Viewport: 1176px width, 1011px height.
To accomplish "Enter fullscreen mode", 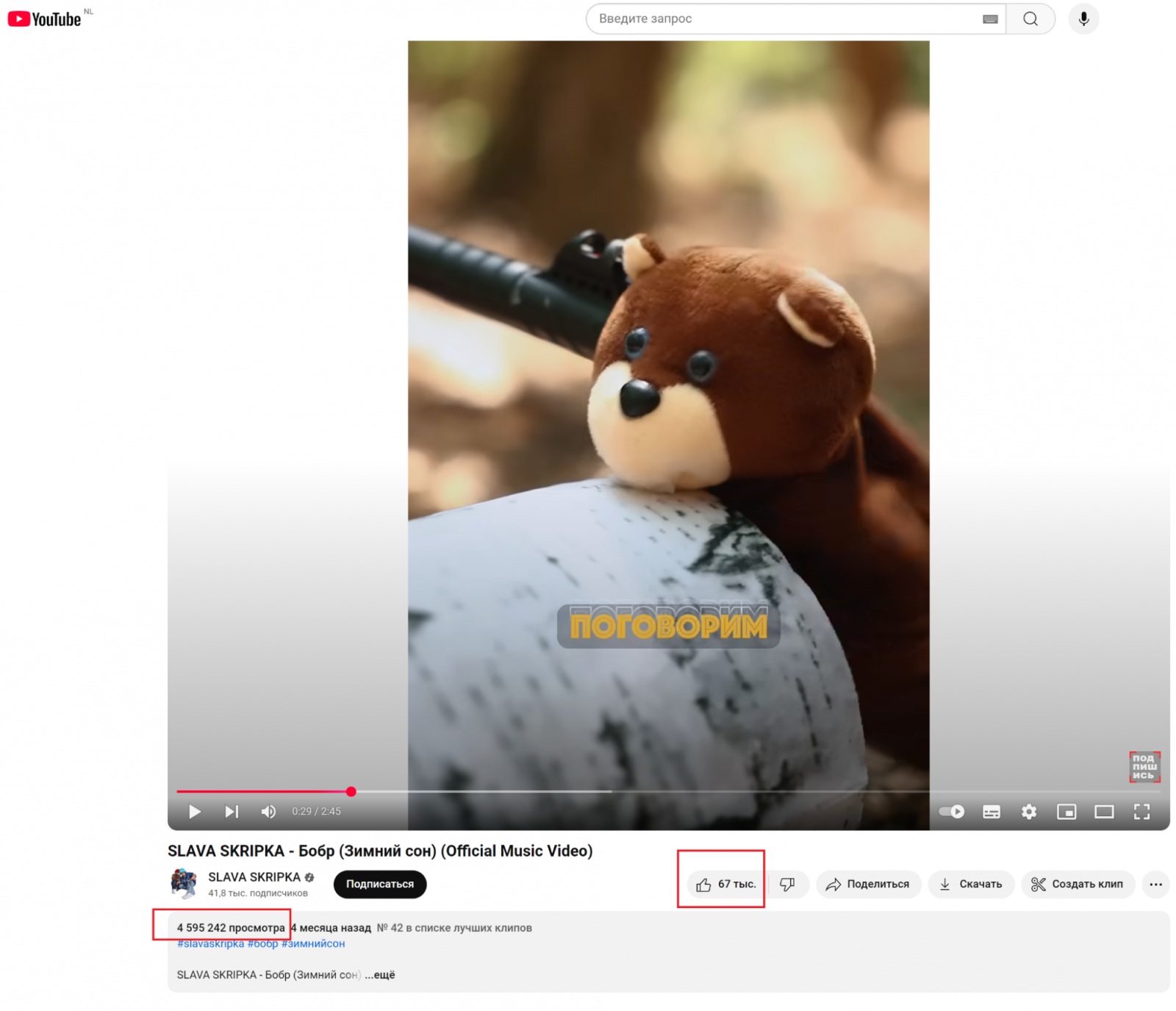I will (1141, 811).
